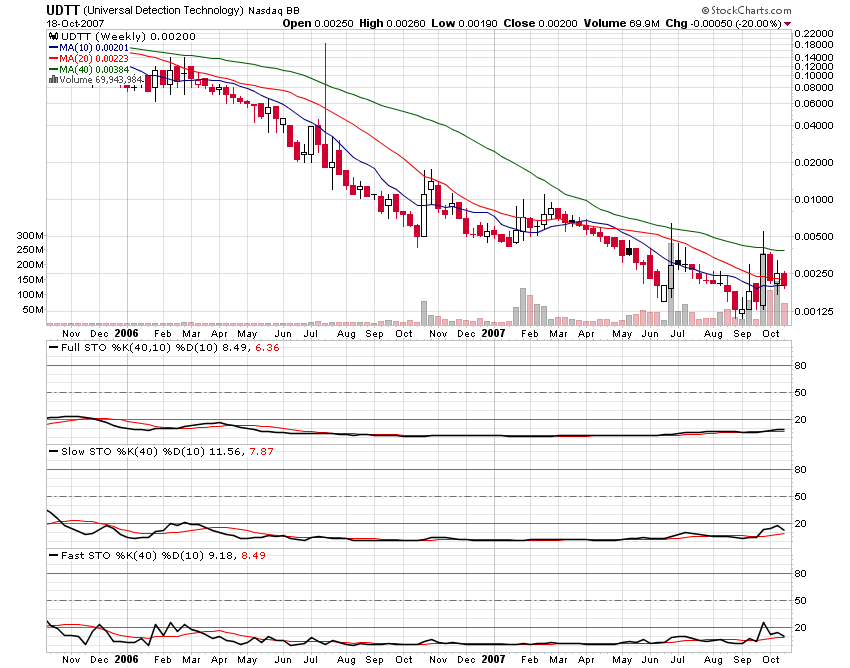850x668 pixels.
Task: Click the UDTT ticker symbol title
Action: click(63, 10)
